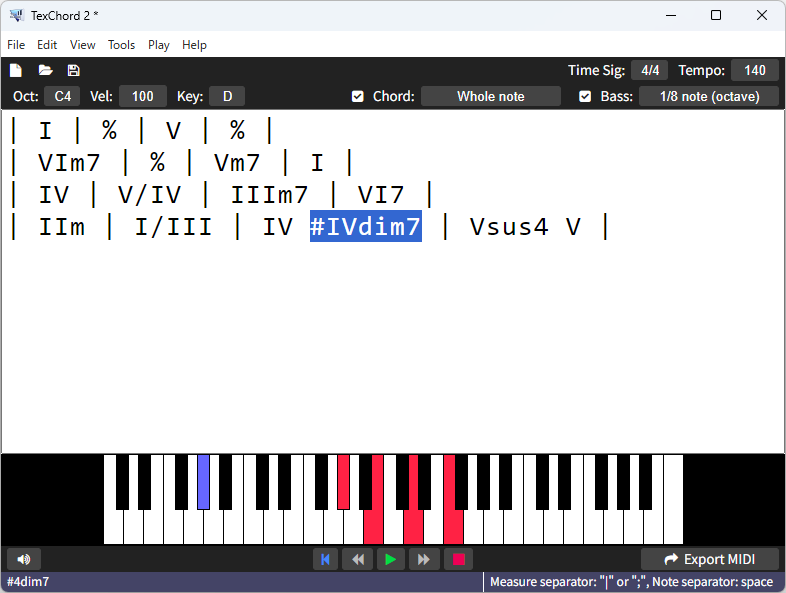Close the TexChord window

[761, 16]
